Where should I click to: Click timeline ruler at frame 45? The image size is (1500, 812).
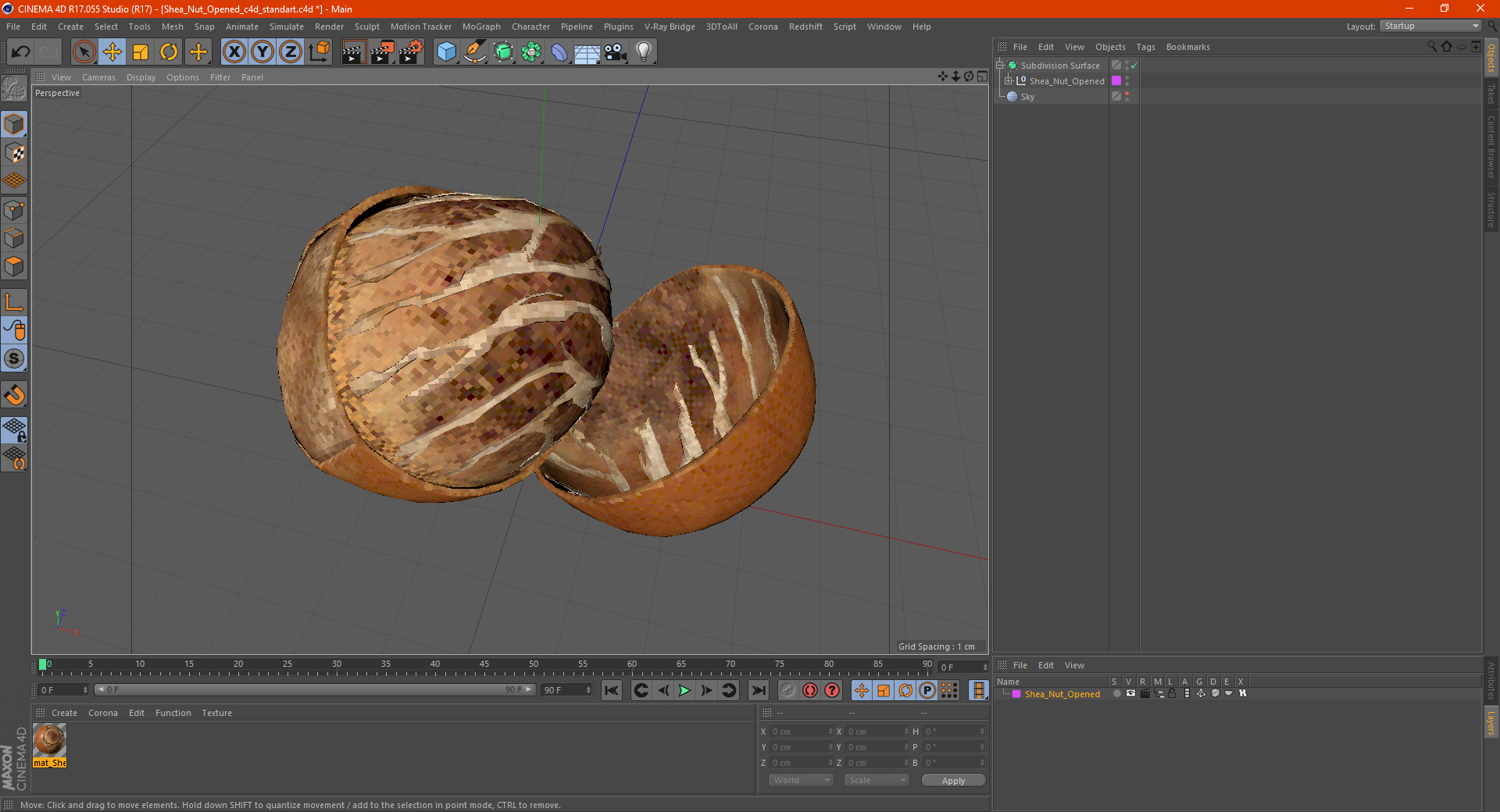tap(484, 665)
